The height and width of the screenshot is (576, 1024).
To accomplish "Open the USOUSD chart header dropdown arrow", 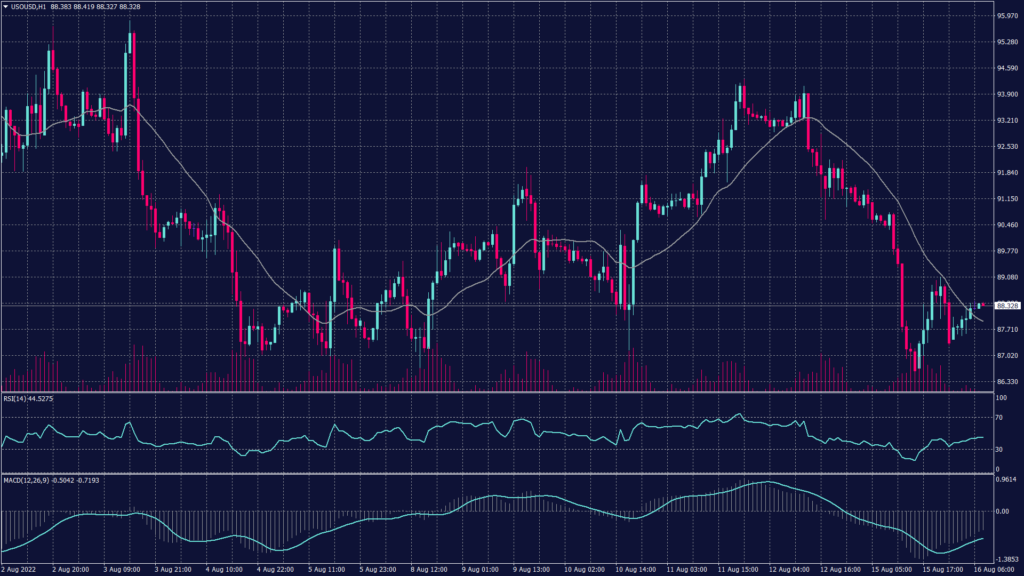I will point(6,6).
